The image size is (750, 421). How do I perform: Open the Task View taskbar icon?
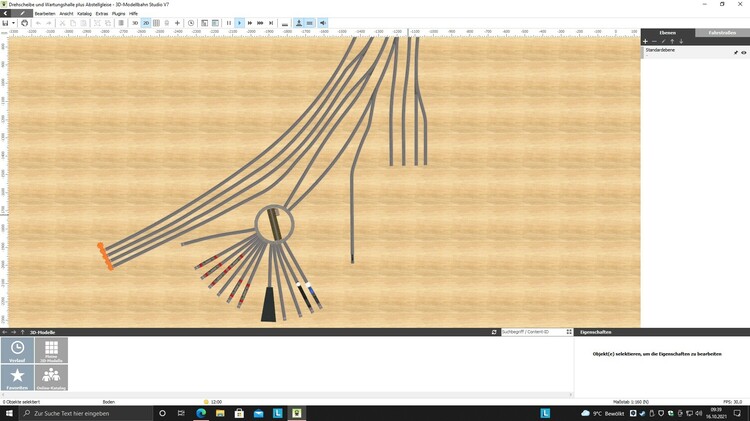tap(181, 413)
